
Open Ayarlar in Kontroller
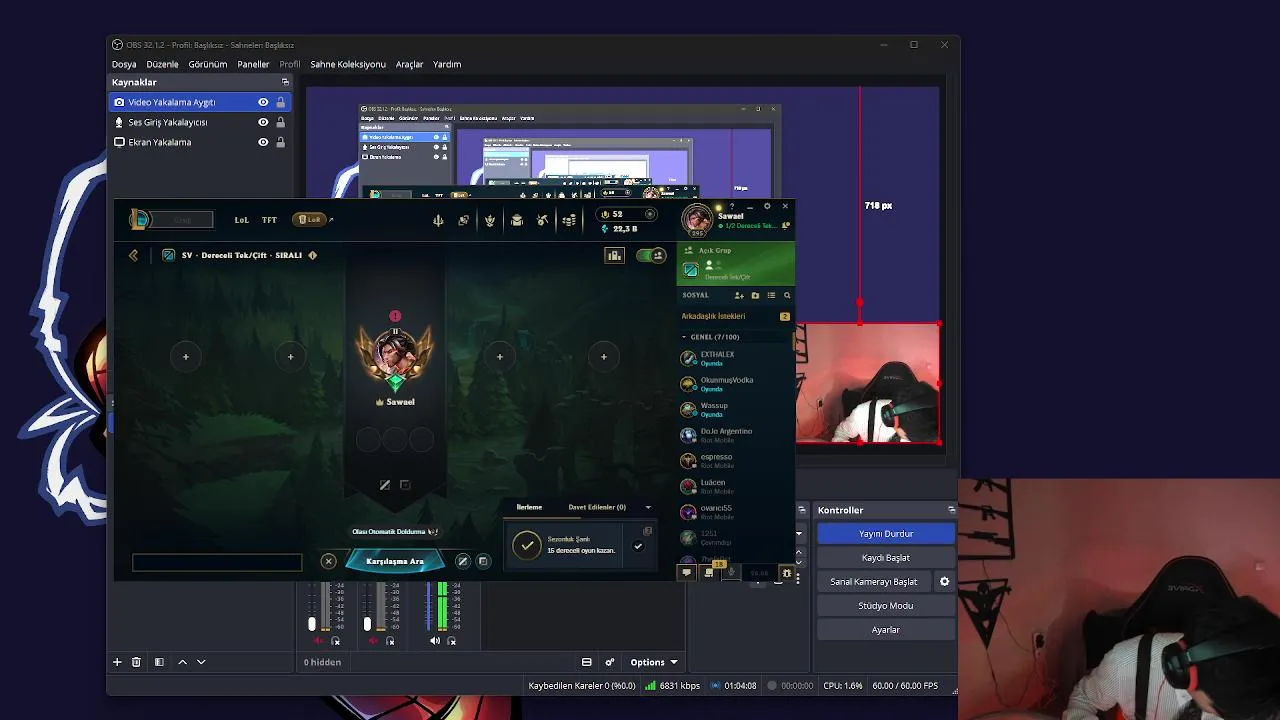point(886,630)
